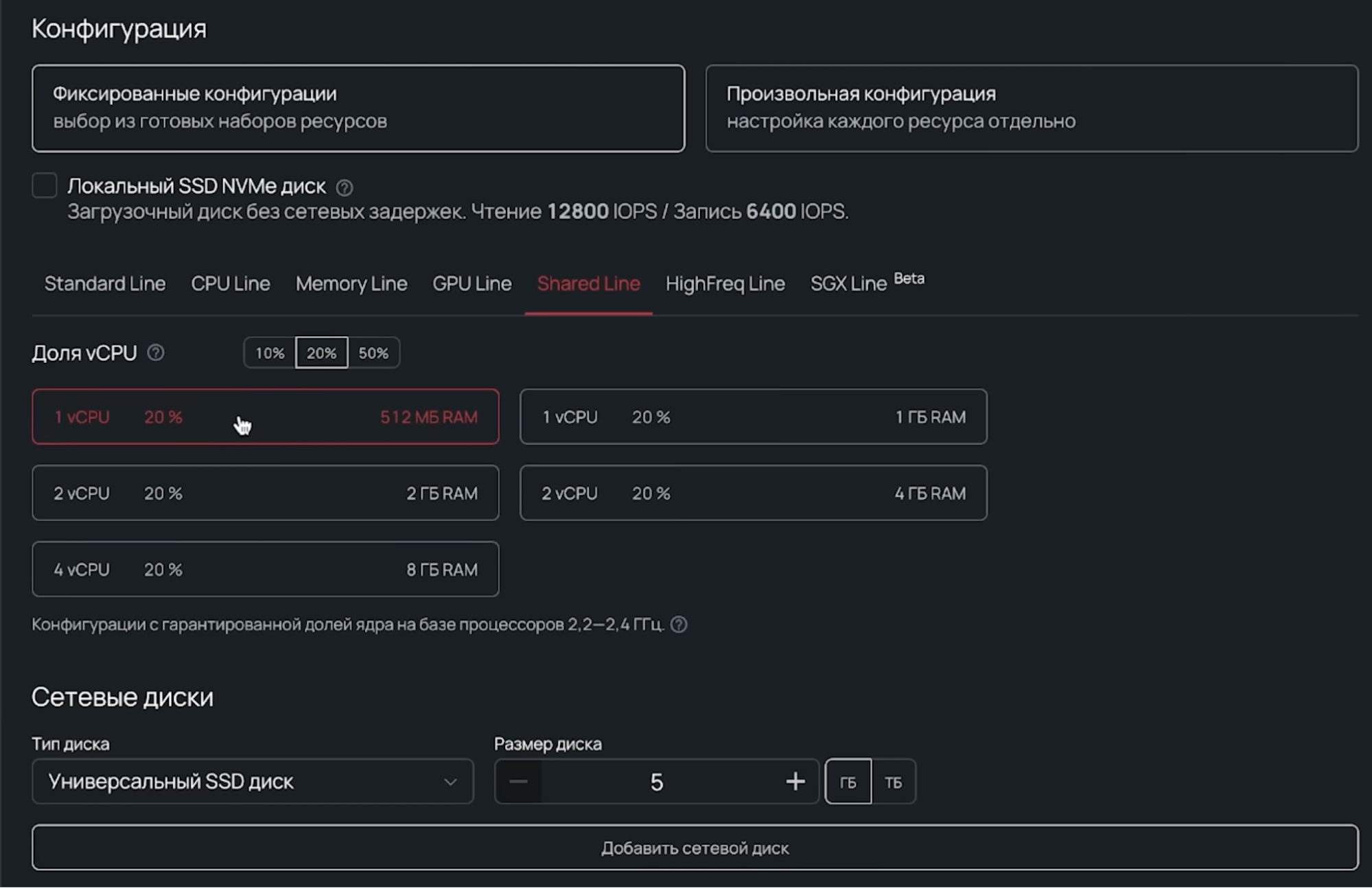Screen dimensions: 1372x888
Task: Click help icon after processor frequency description
Action: point(679,624)
